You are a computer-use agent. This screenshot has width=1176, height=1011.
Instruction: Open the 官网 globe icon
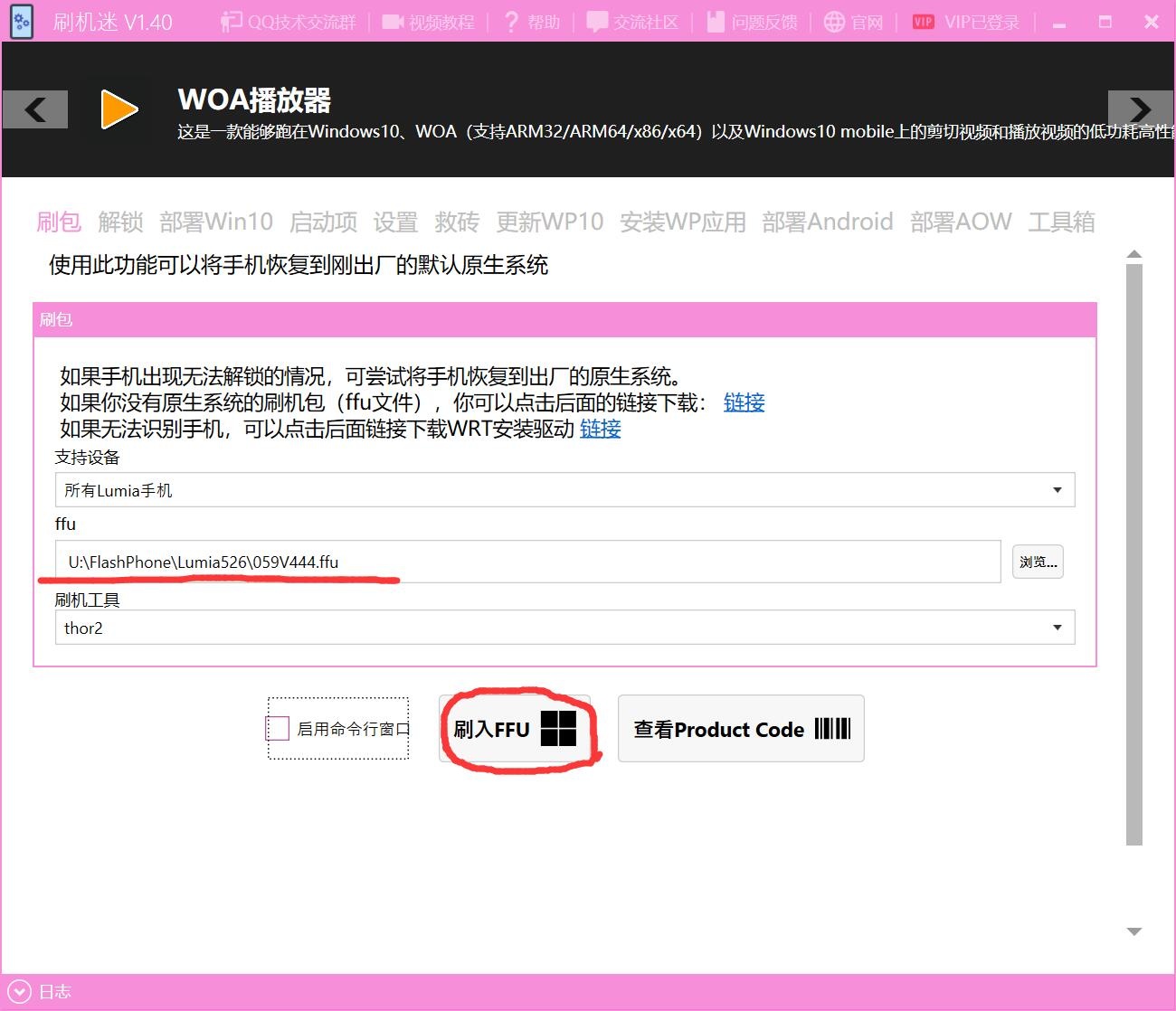point(835,22)
